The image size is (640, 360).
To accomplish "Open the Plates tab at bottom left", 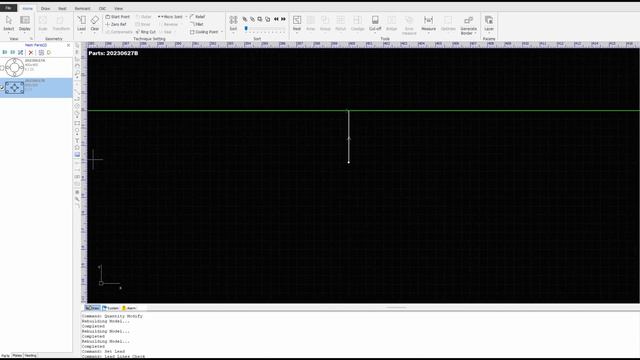I will [17, 356].
